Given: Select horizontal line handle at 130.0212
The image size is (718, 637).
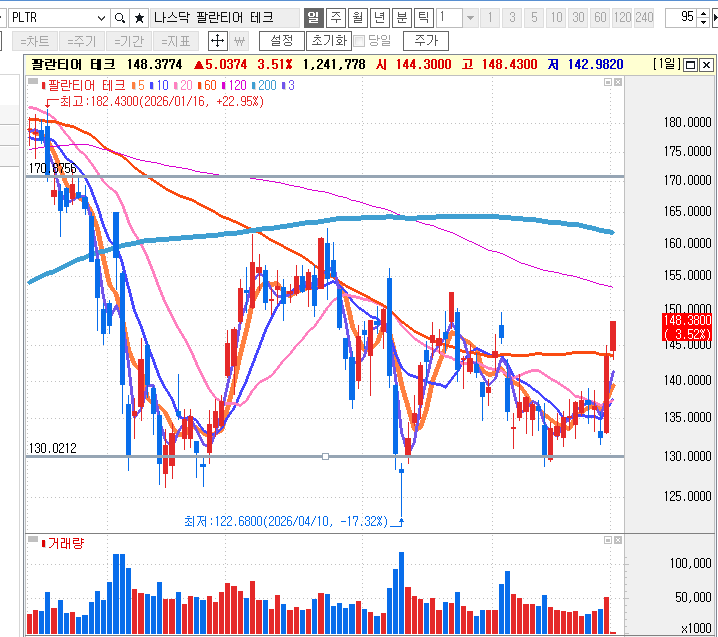Looking at the screenshot, I should tap(325, 456).
